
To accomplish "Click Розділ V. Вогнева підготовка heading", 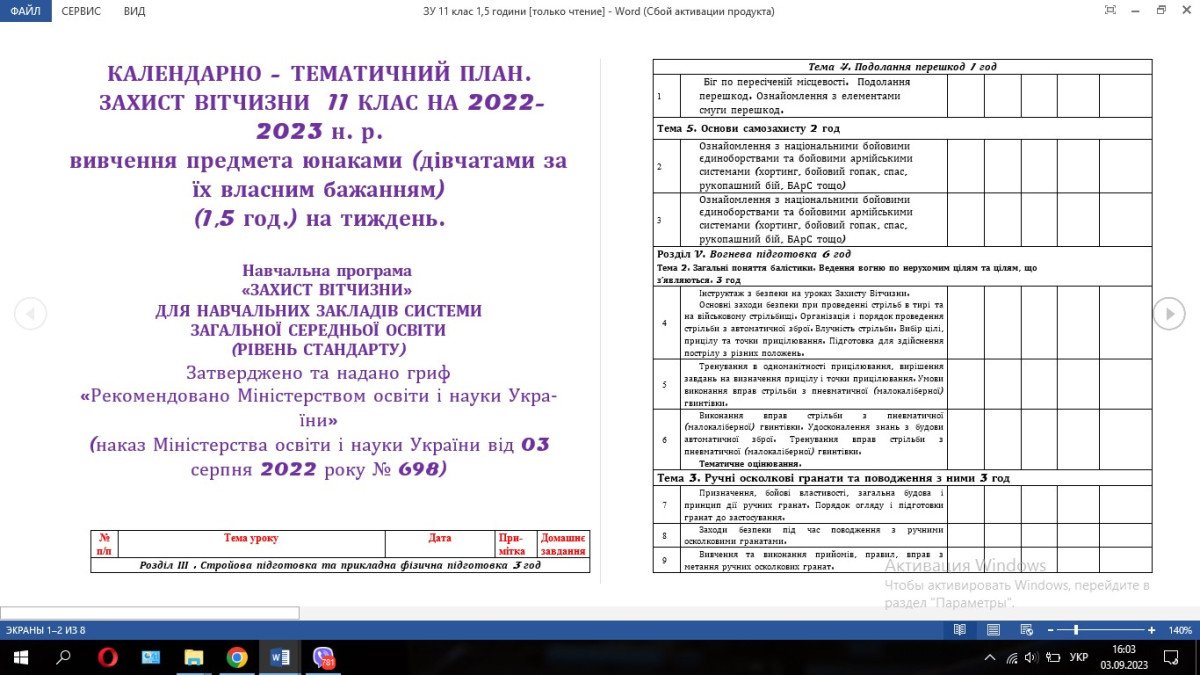I will coord(753,255).
